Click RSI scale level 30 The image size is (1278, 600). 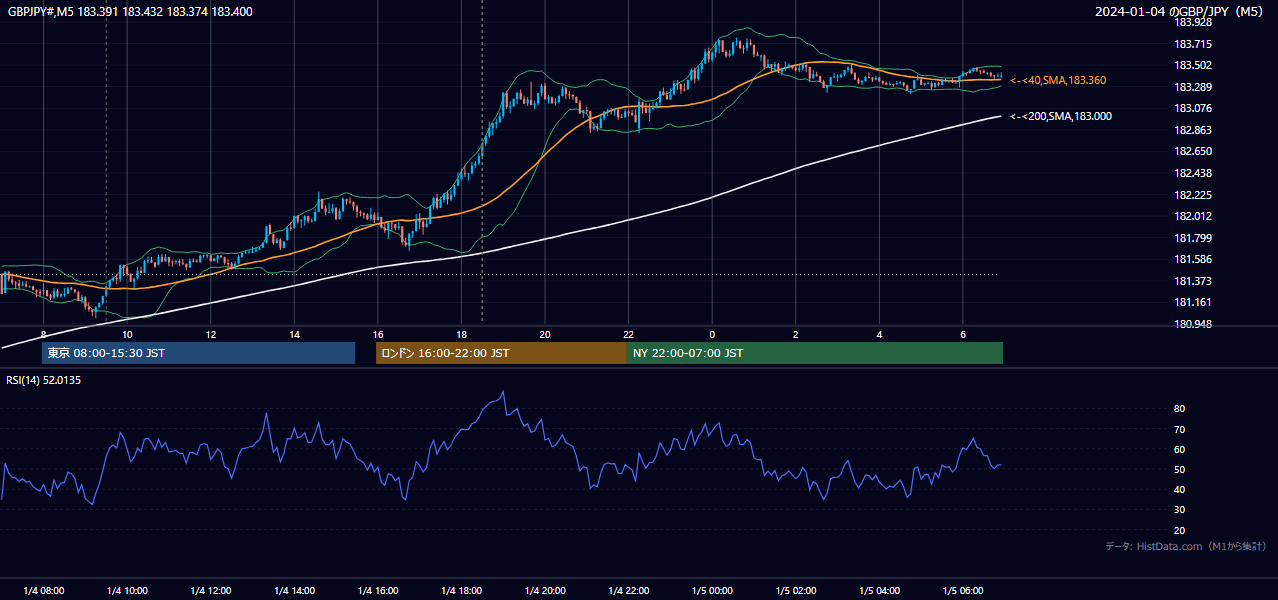coord(1179,510)
